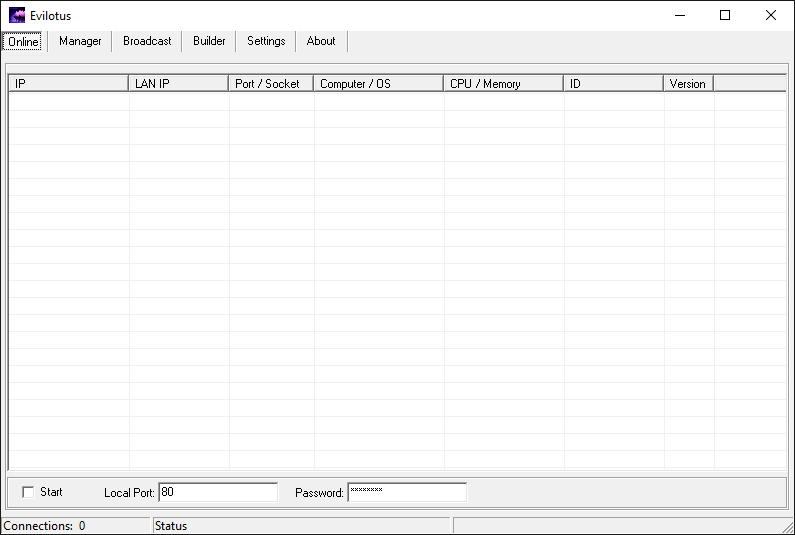This screenshot has height=535, width=795.
Task: Open the Settings tab
Action: [266, 42]
